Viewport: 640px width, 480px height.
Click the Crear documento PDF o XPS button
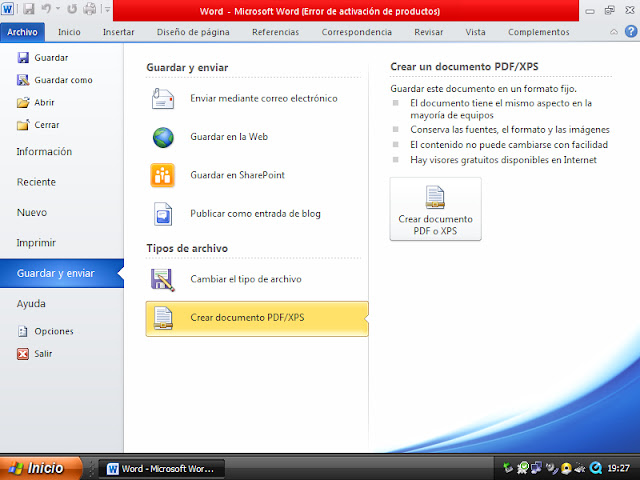435,209
